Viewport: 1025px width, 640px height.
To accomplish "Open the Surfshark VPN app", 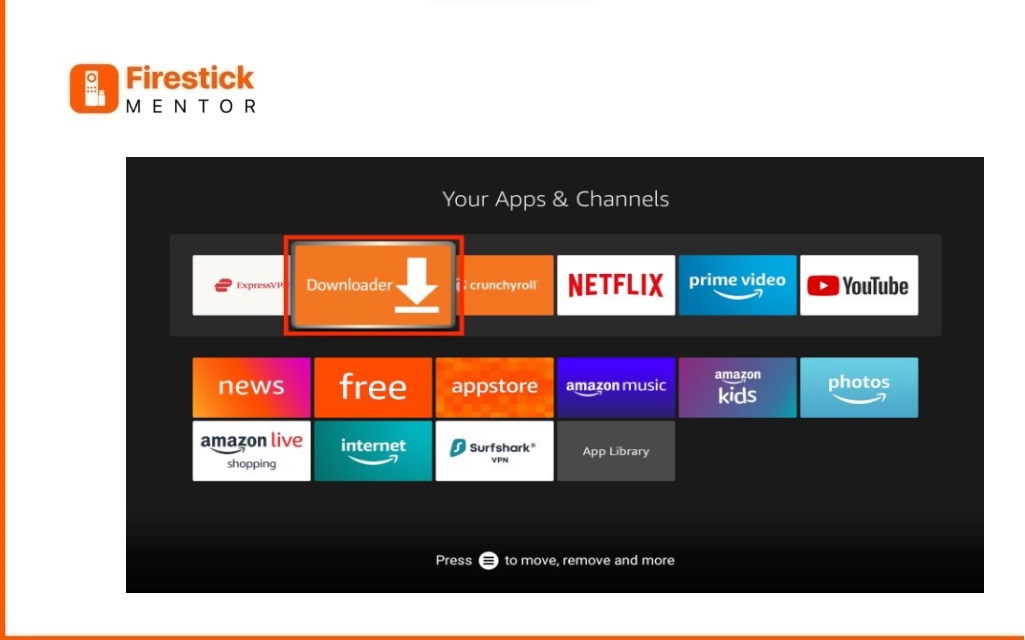I will (x=494, y=450).
